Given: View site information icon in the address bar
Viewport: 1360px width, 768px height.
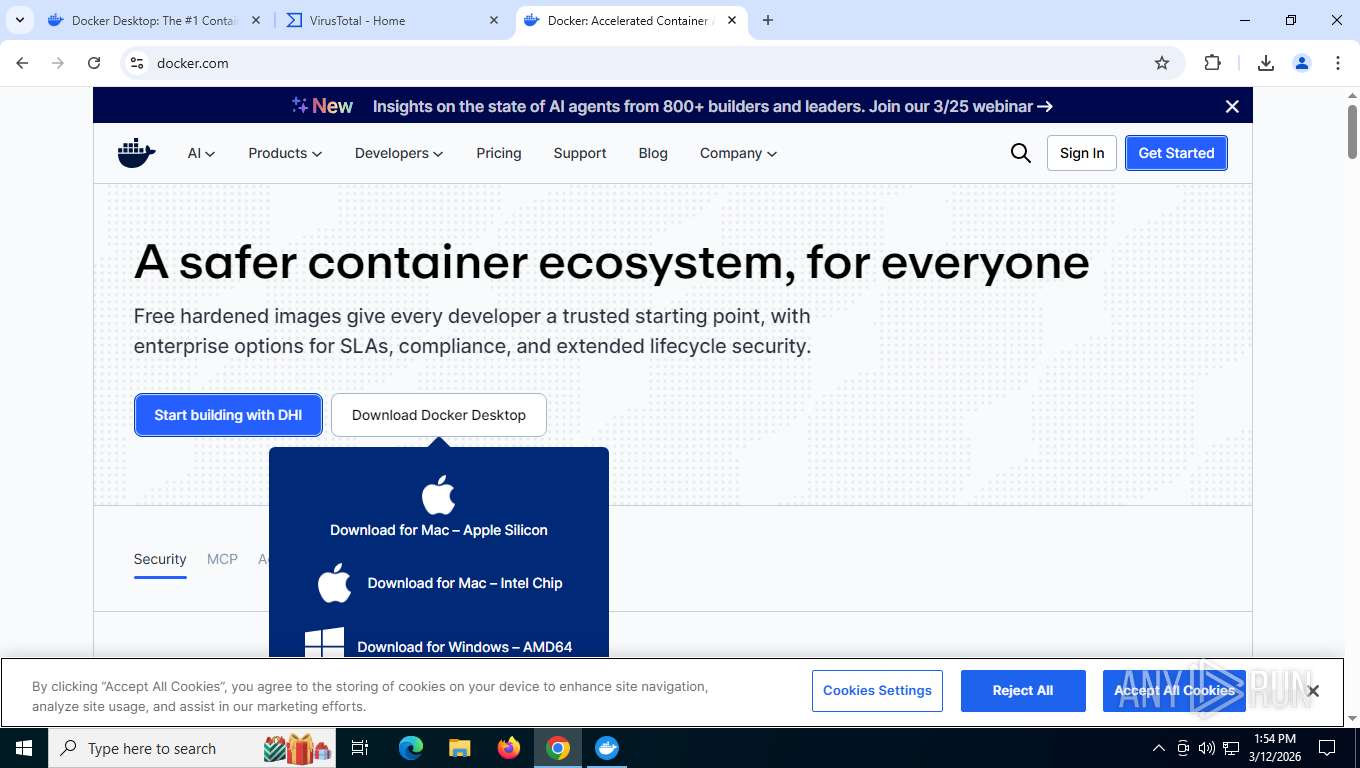Looking at the screenshot, I should coord(138,63).
